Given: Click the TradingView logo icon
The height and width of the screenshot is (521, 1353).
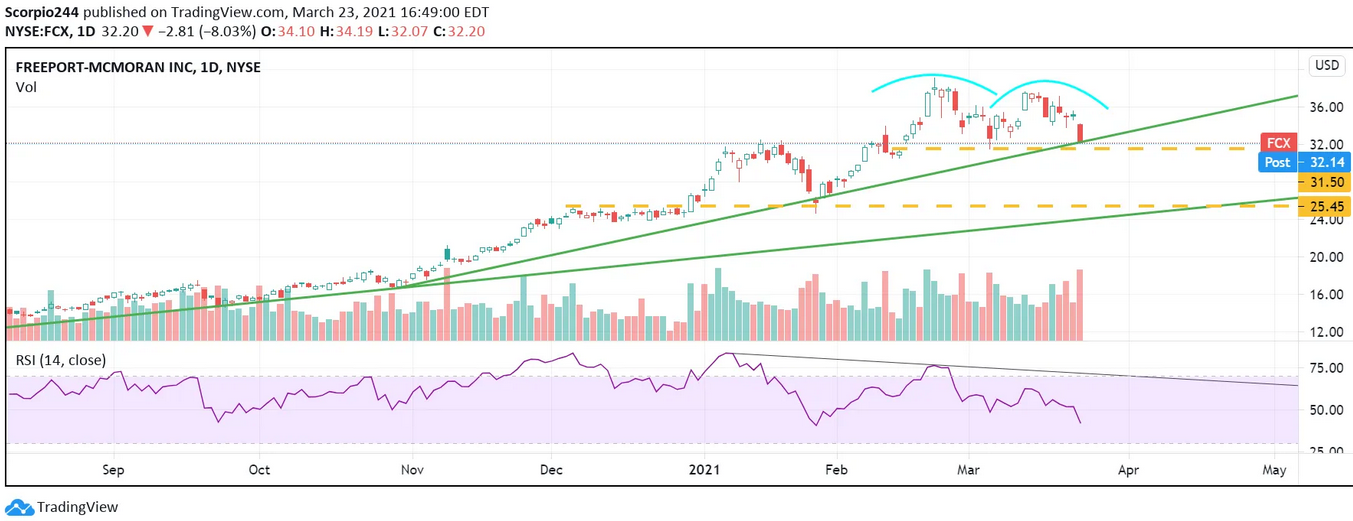Looking at the screenshot, I should point(20,507).
